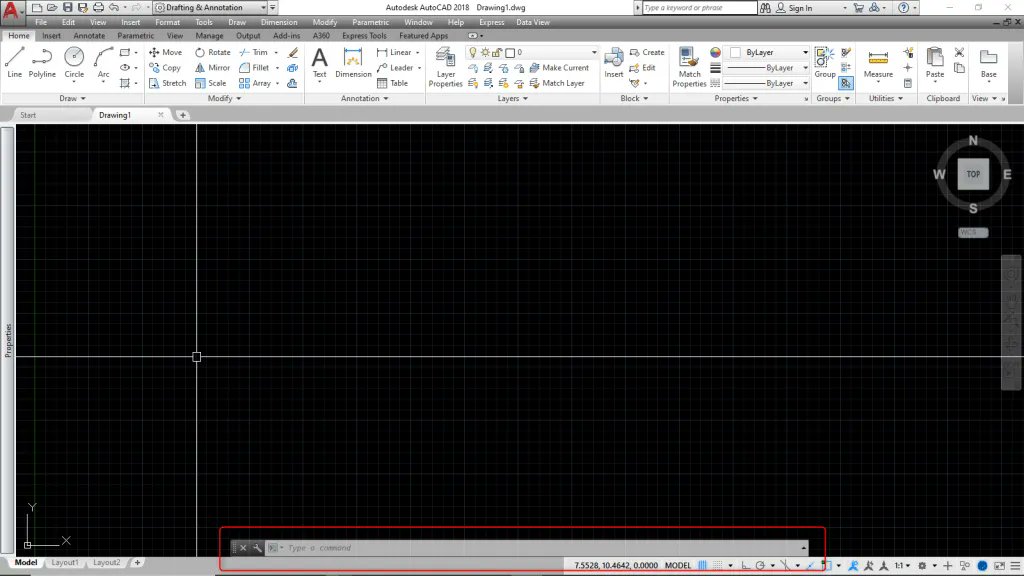Image resolution: width=1024 pixels, height=576 pixels.
Task: Expand the Properties panel
Action: point(735,99)
